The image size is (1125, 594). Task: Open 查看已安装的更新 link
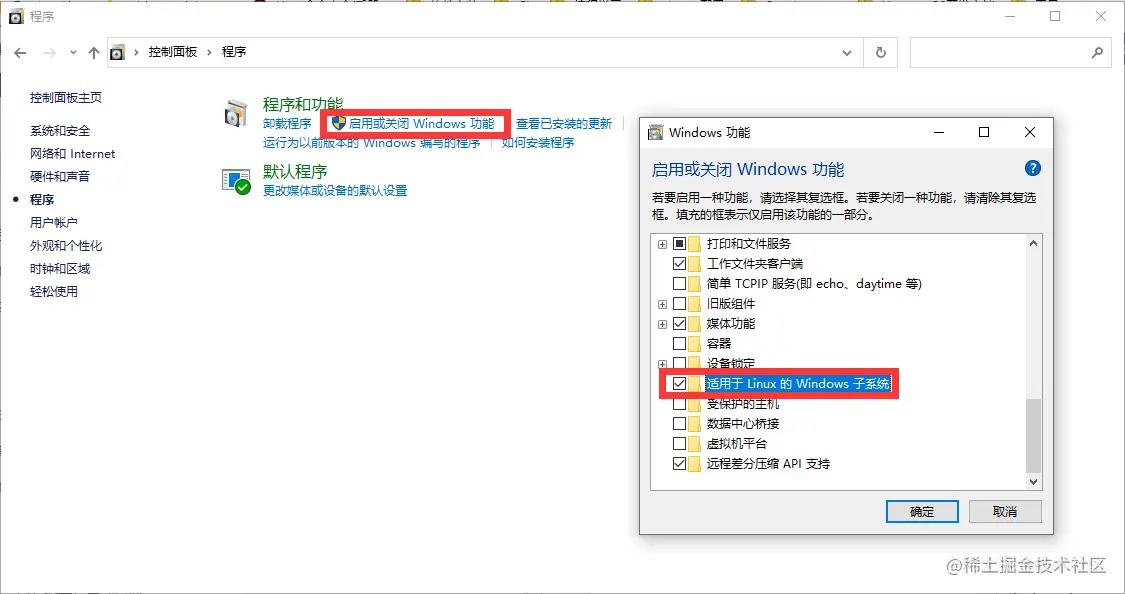pyautogui.click(x=564, y=123)
